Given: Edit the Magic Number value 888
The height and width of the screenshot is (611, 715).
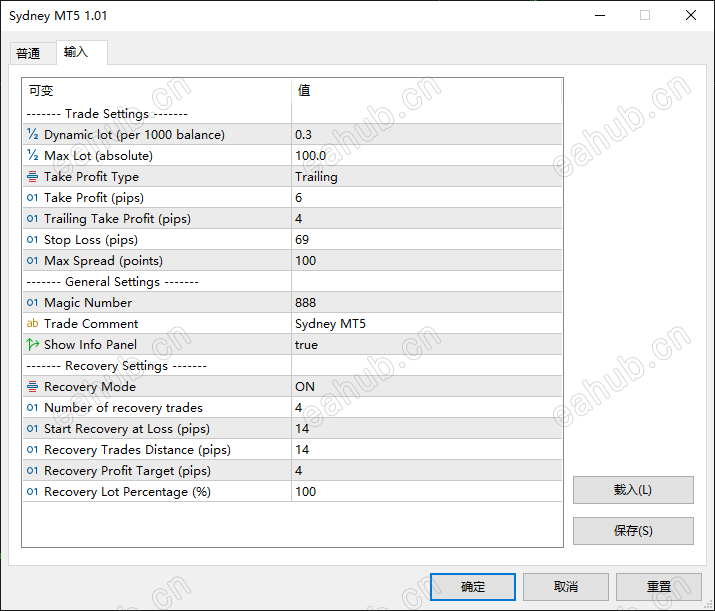Looking at the screenshot, I should [426, 302].
